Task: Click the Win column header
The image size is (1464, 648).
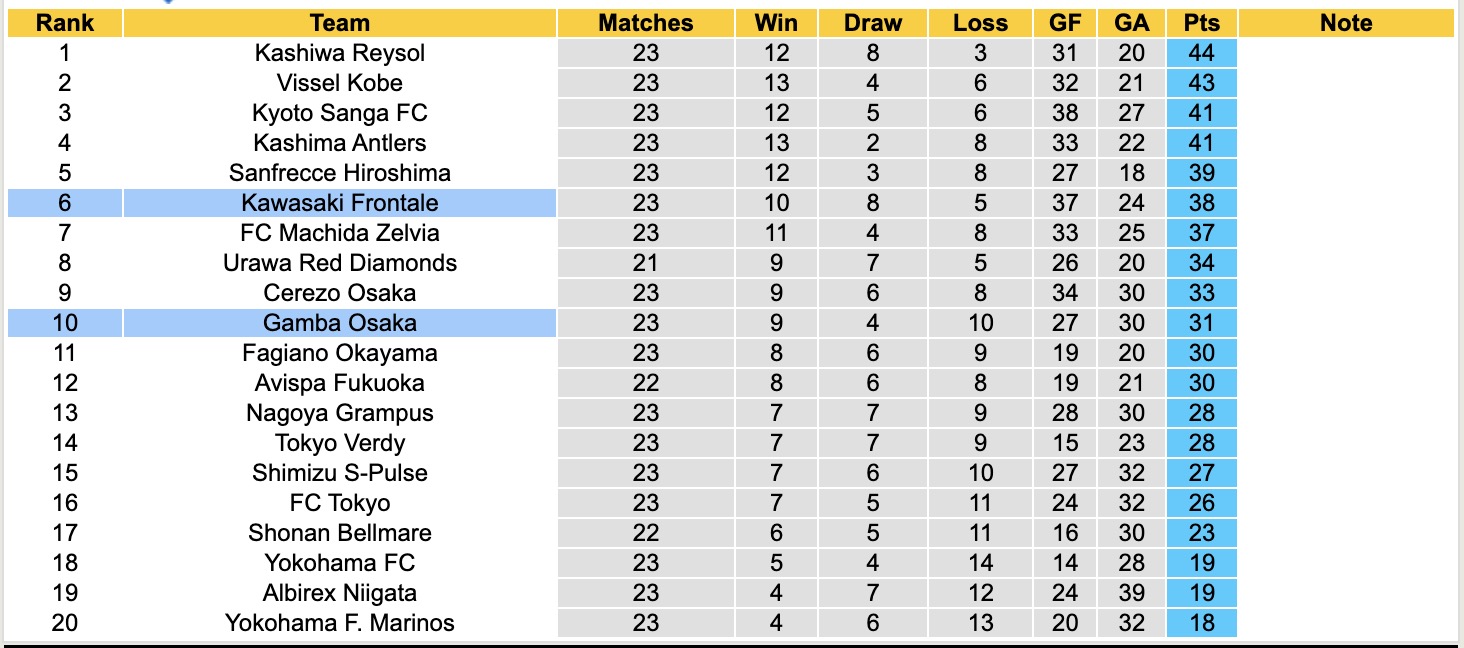Action: point(776,23)
